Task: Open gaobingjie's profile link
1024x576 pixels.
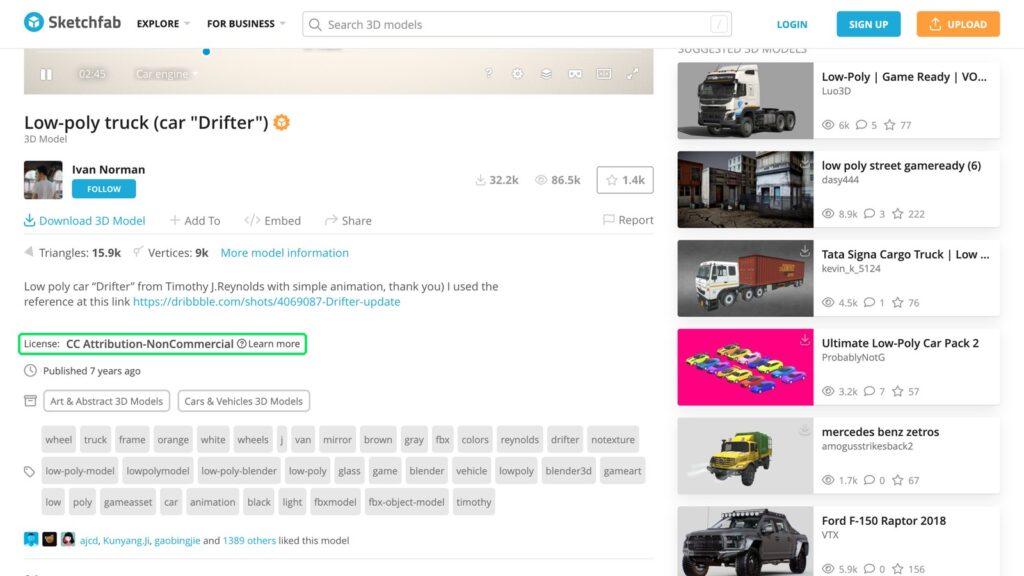Action: point(177,541)
